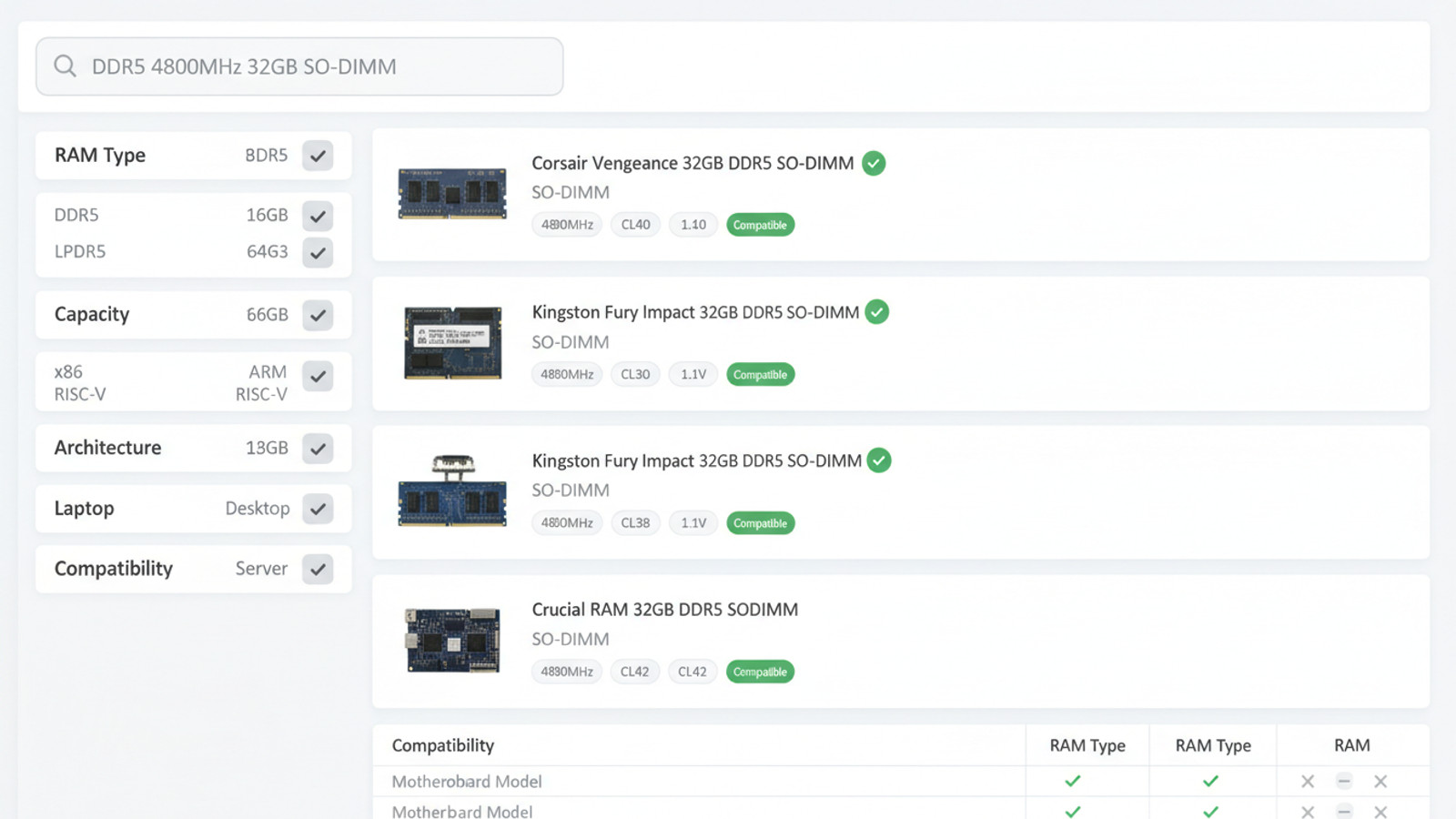
Task: Open Crucial RAM 32GB DDR5 SODIMM title
Action: tap(665, 610)
